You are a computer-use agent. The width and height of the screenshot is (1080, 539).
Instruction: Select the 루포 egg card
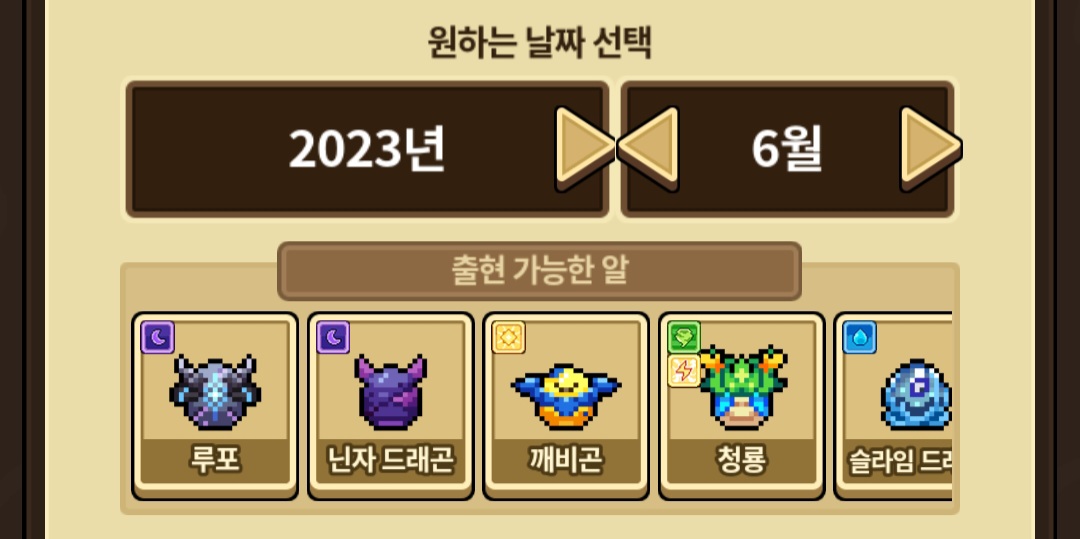(215, 406)
